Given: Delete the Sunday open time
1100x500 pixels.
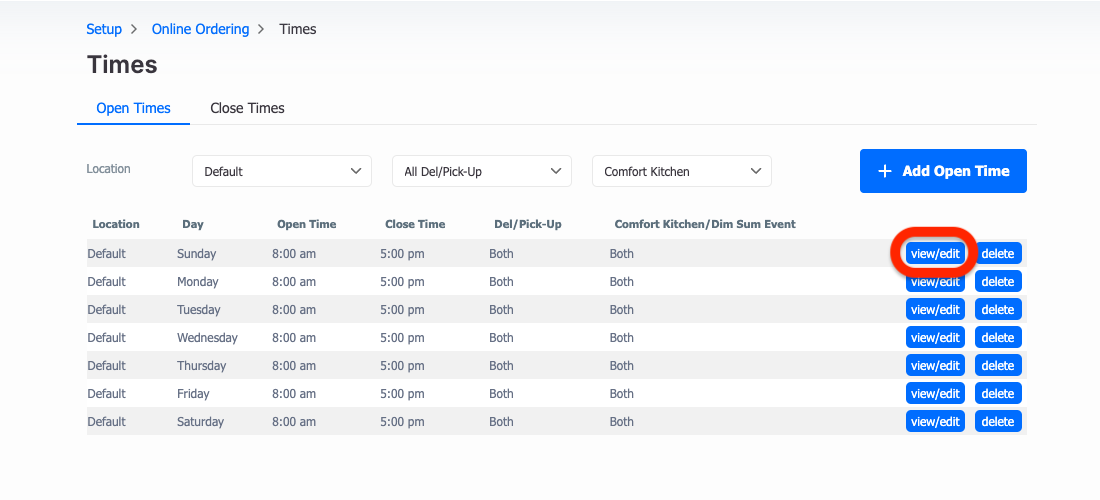Looking at the screenshot, I should tap(998, 253).
